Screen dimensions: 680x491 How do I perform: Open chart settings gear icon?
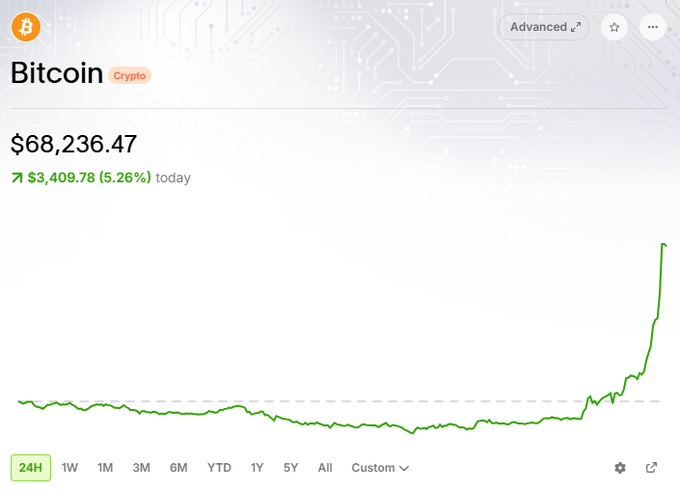pos(620,468)
